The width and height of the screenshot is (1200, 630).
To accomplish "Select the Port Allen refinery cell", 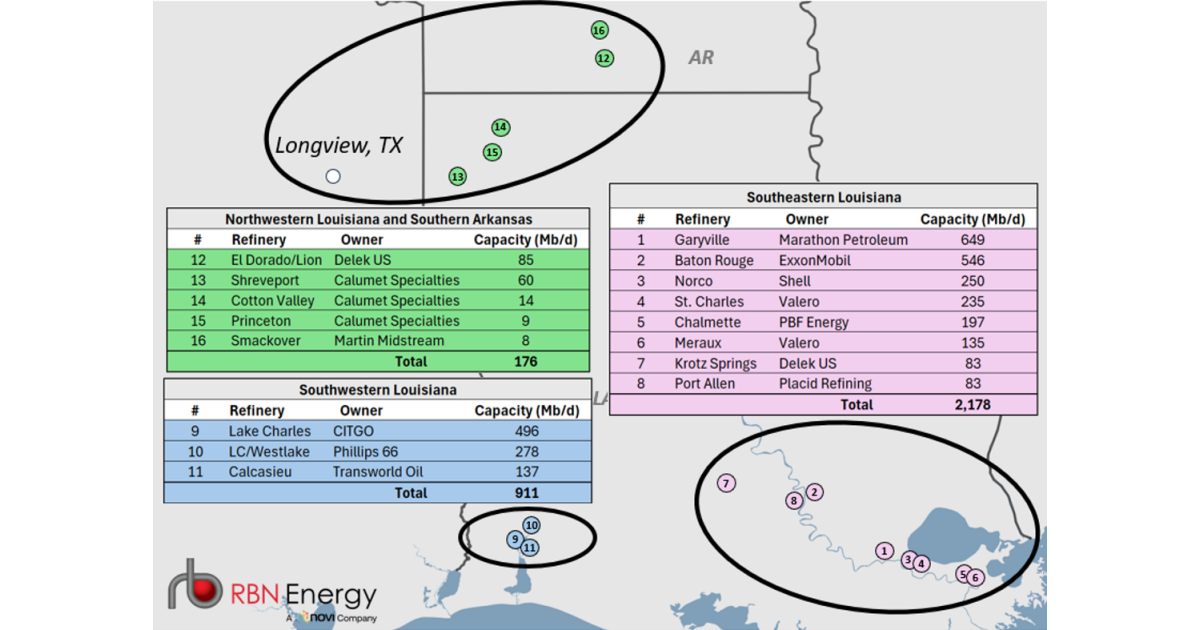I will coord(704,384).
